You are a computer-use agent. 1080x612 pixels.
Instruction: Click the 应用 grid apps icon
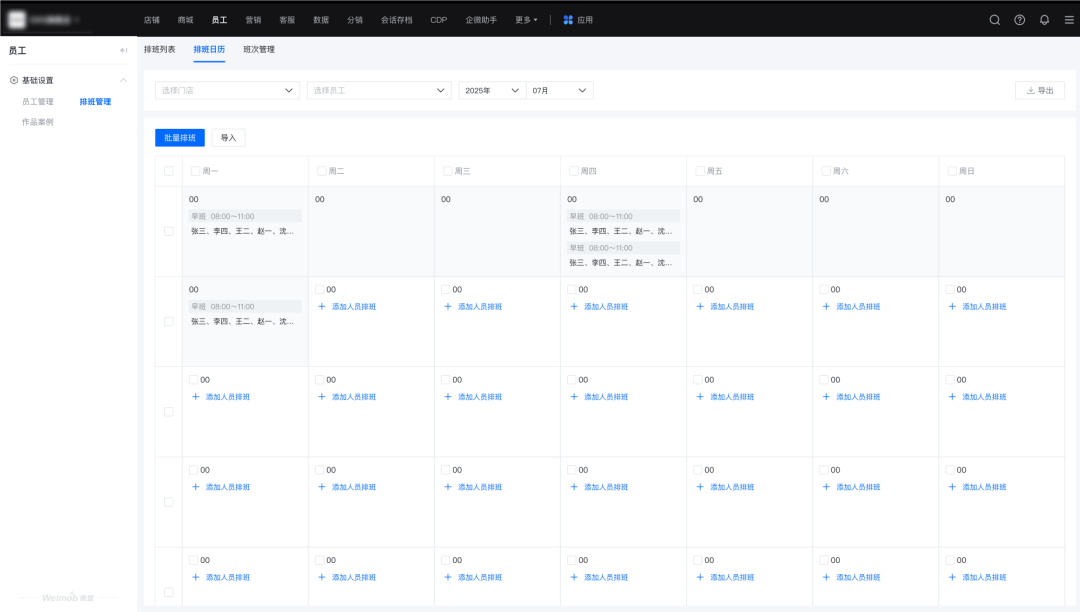tap(568, 19)
